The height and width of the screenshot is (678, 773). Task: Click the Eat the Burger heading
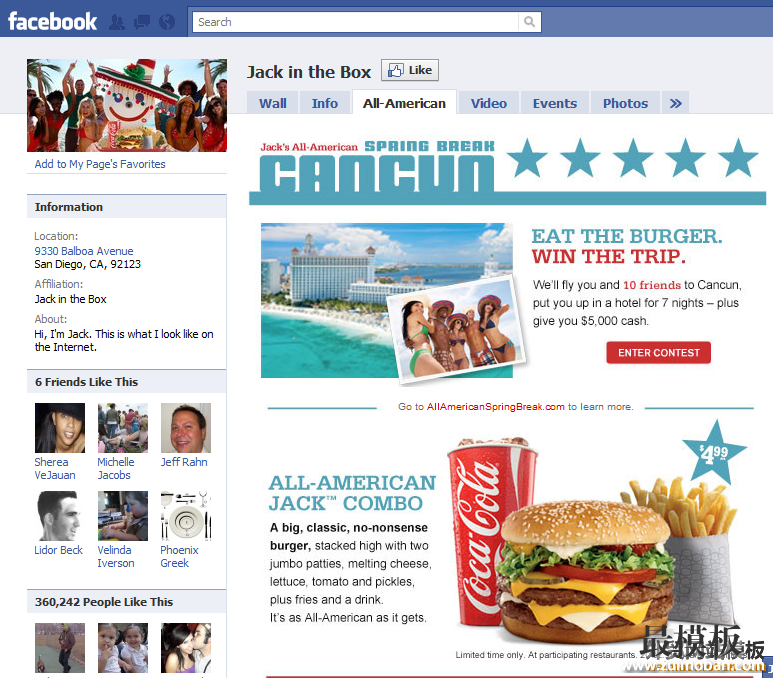coord(627,236)
